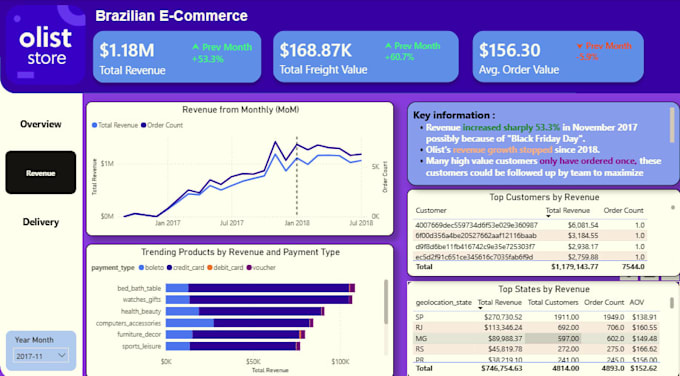
Task: Click green up arrow on Total Revenue card
Action: pyautogui.click(x=196, y=47)
